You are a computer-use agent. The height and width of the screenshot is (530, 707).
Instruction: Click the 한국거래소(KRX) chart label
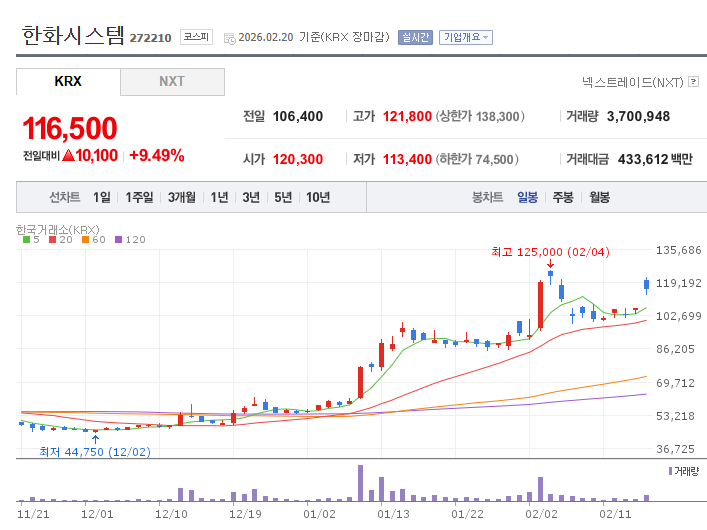[58, 230]
